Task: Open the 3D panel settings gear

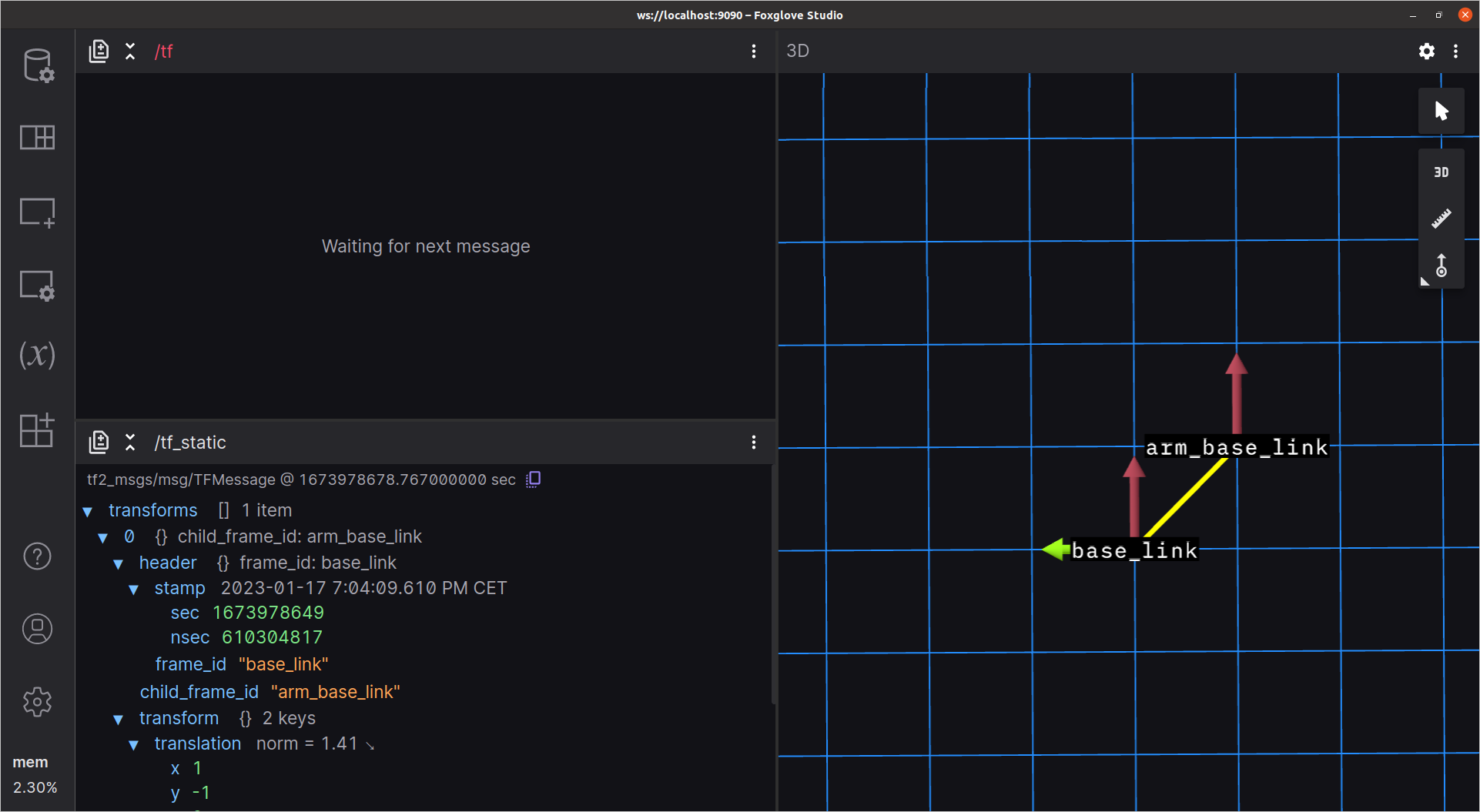Action: click(1426, 51)
